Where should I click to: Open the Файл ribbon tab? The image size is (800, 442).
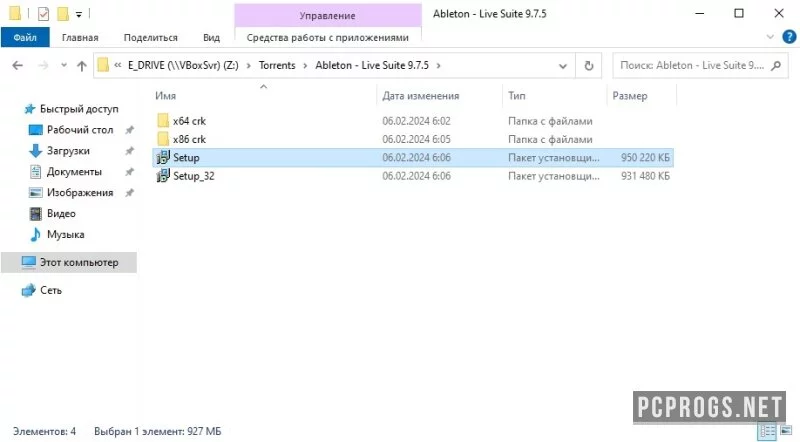[25, 37]
